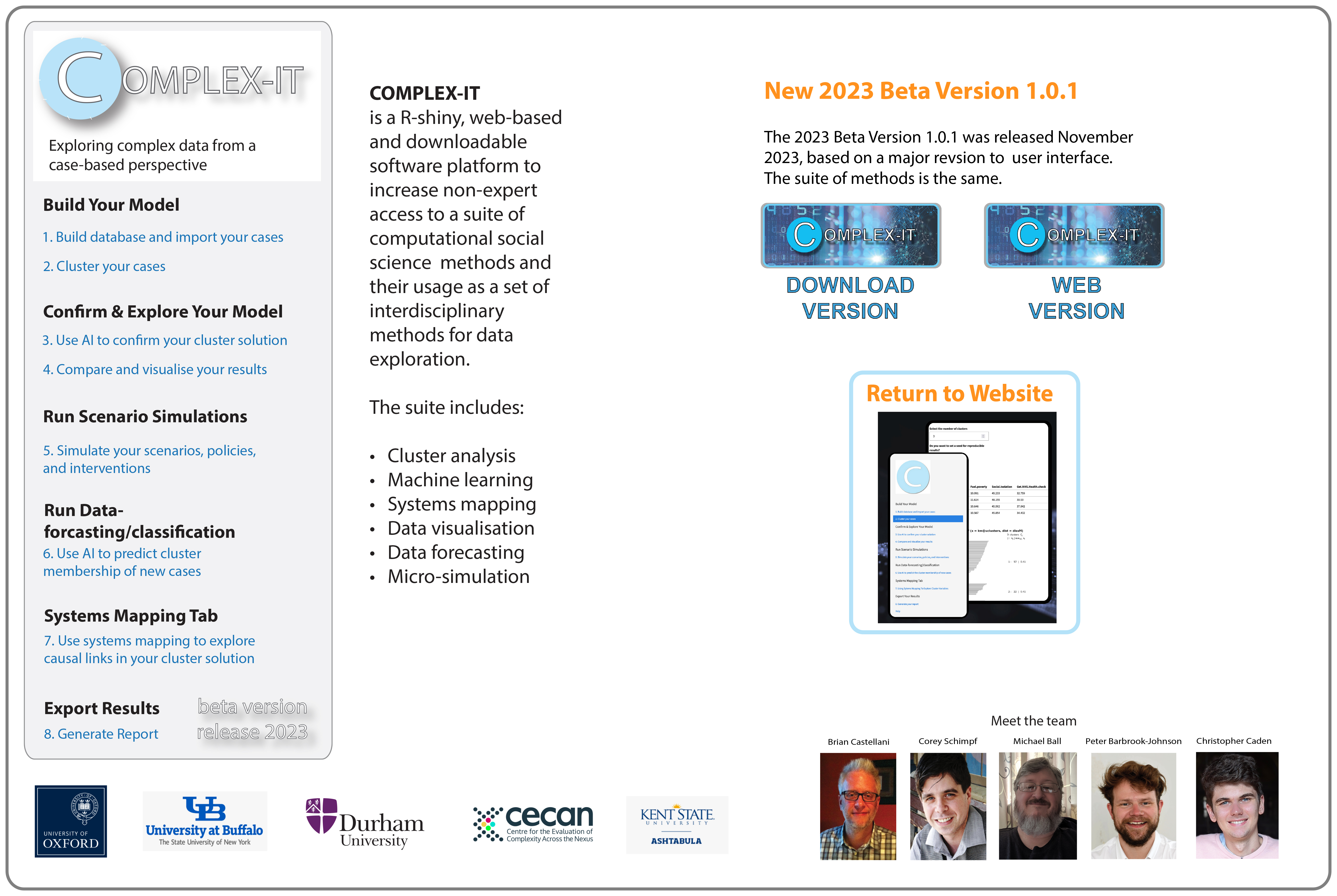Click the 'Run Scenario Simulations' heading
Viewport: 1337px width, 896px height.
tap(145, 416)
